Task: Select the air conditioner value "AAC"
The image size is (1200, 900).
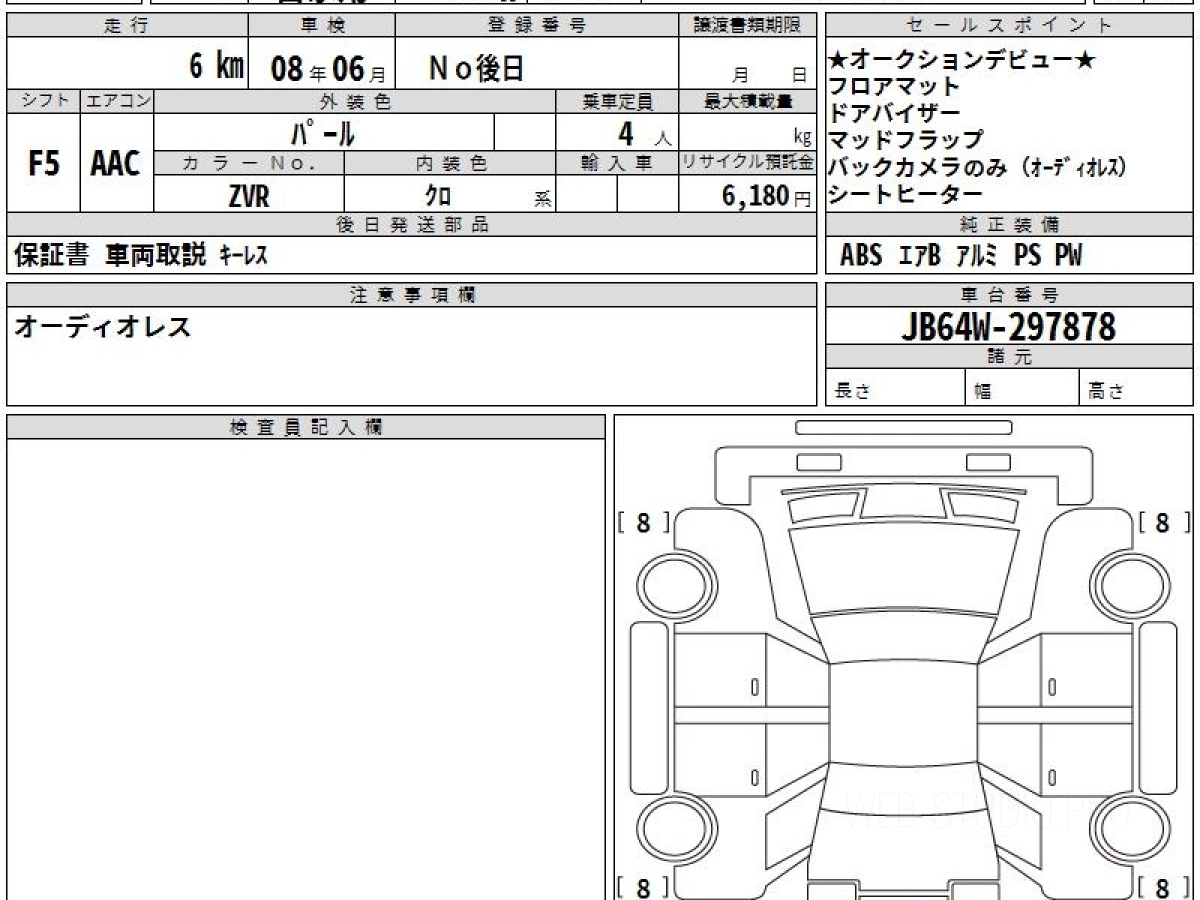Action: point(116,163)
